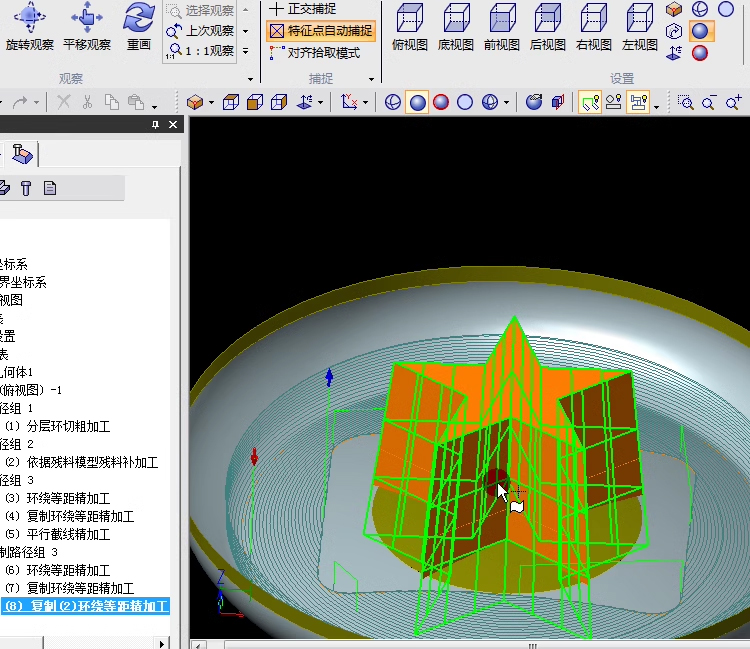Select (5) 平行截线精加工 toolpath

pos(67,534)
